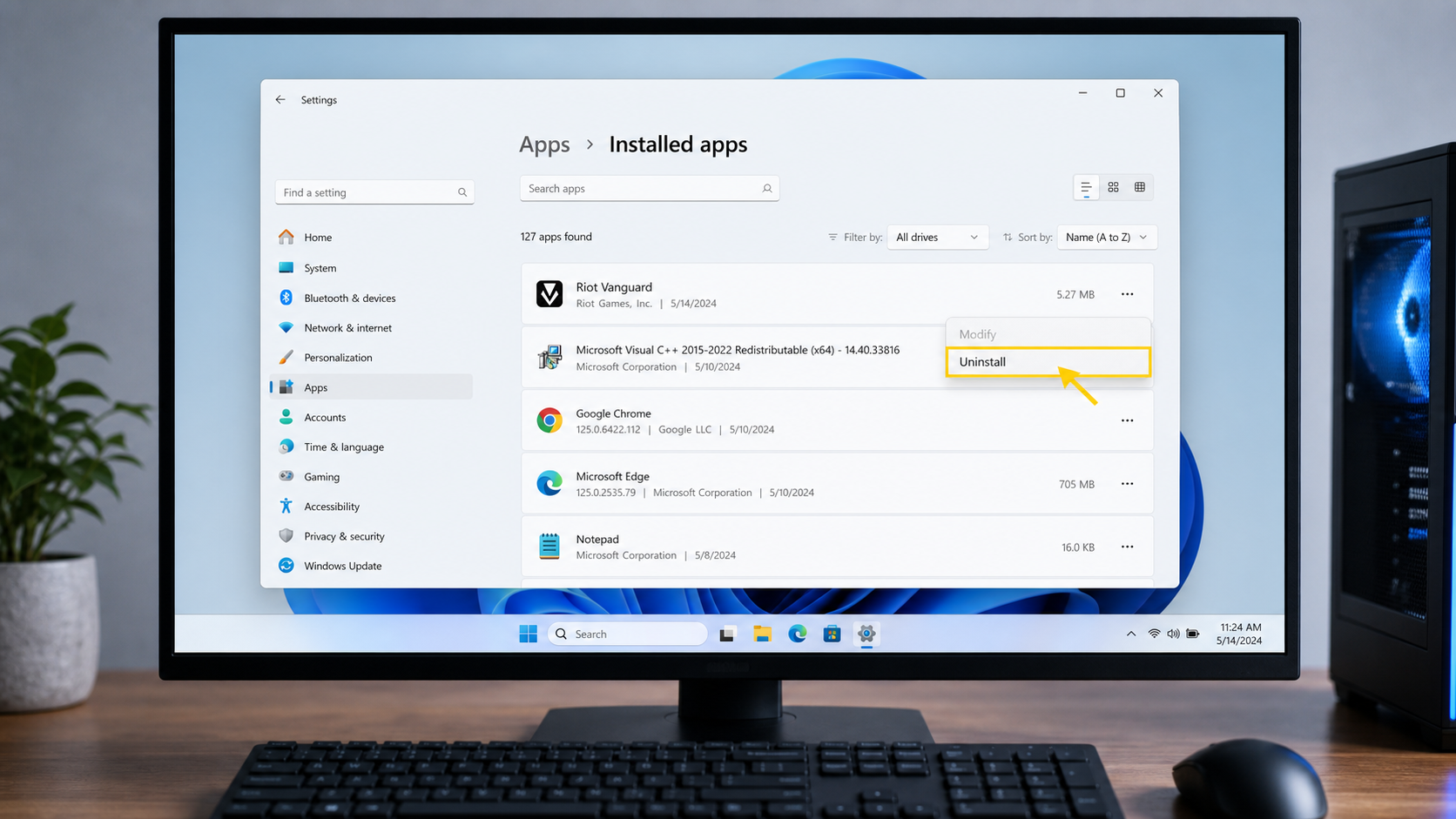Click the Search apps field
Screen dimensions: 1456x819
tap(650, 189)
